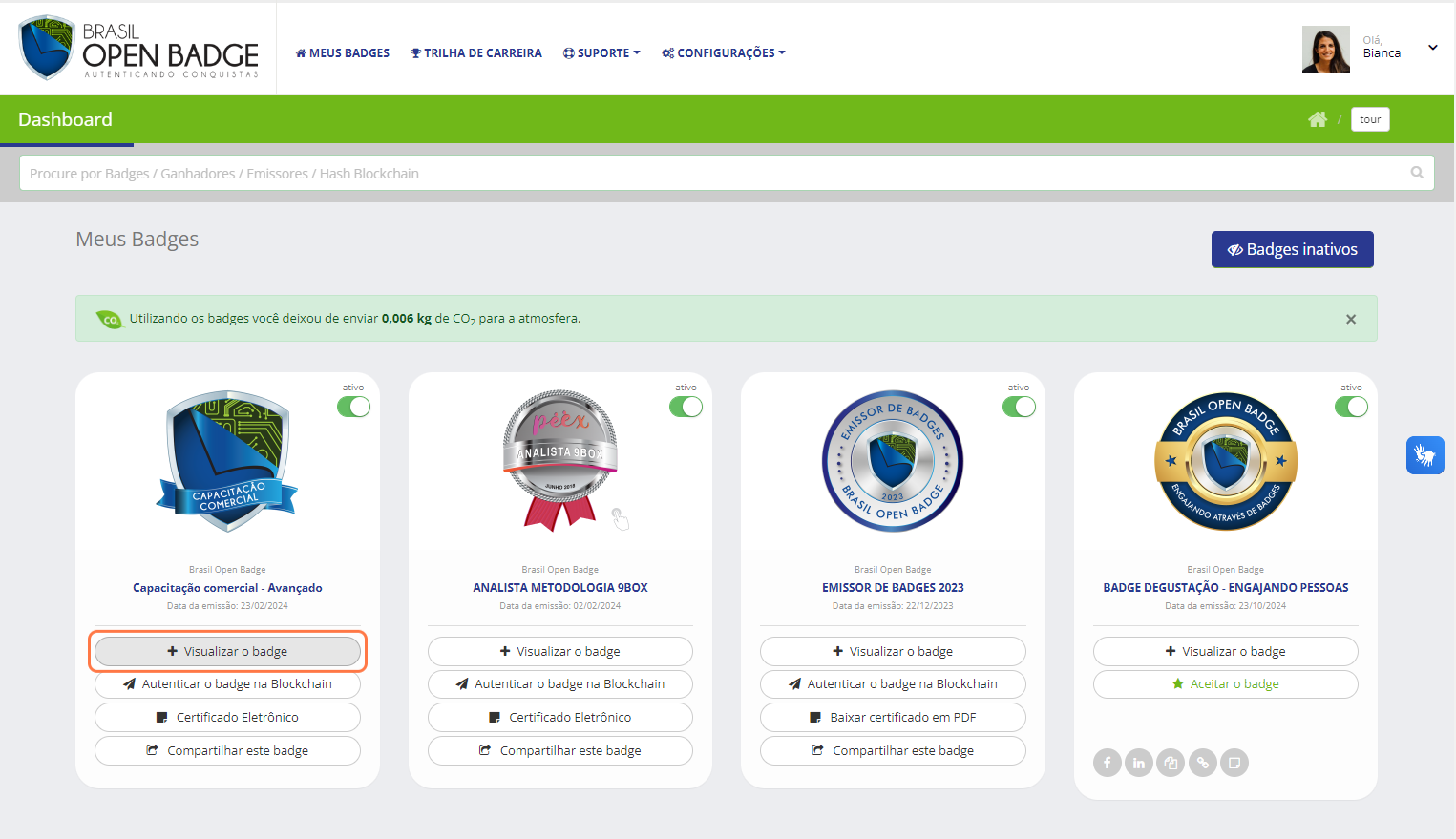
Task: Click the Brasil Open Badge logo
Action: [138, 48]
